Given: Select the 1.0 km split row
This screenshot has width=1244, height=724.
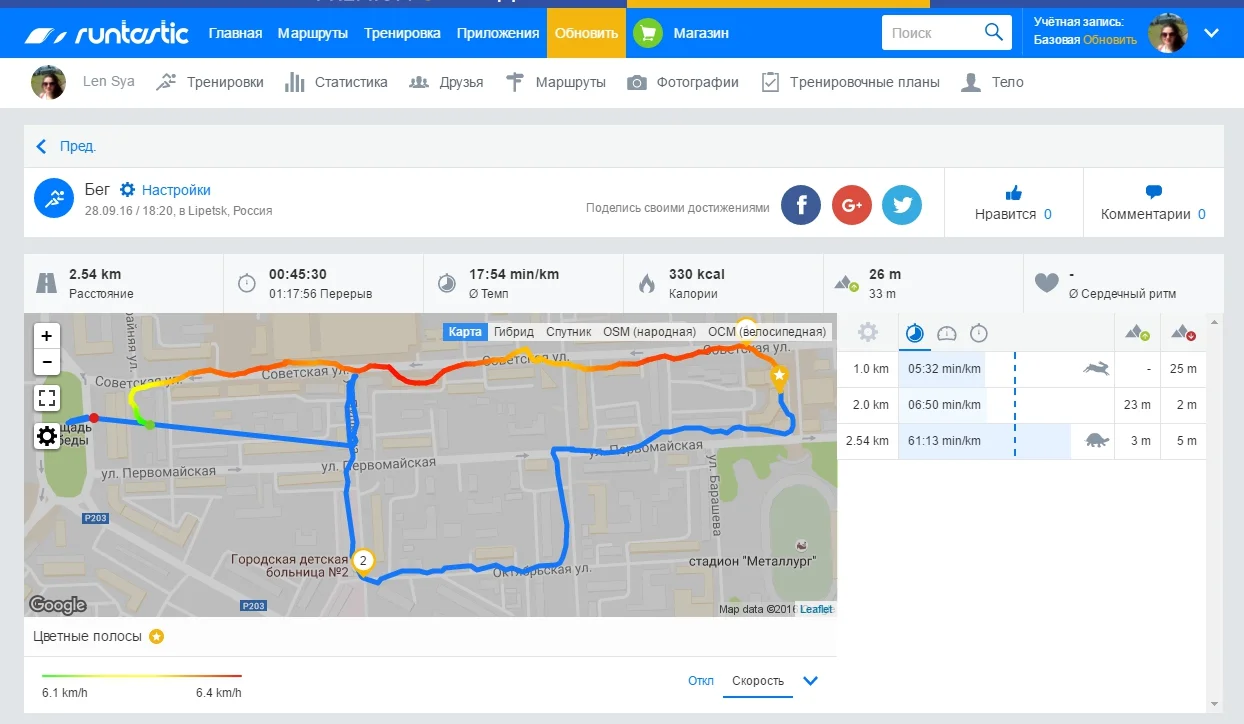Looking at the screenshot, I should coord(1021,369).
